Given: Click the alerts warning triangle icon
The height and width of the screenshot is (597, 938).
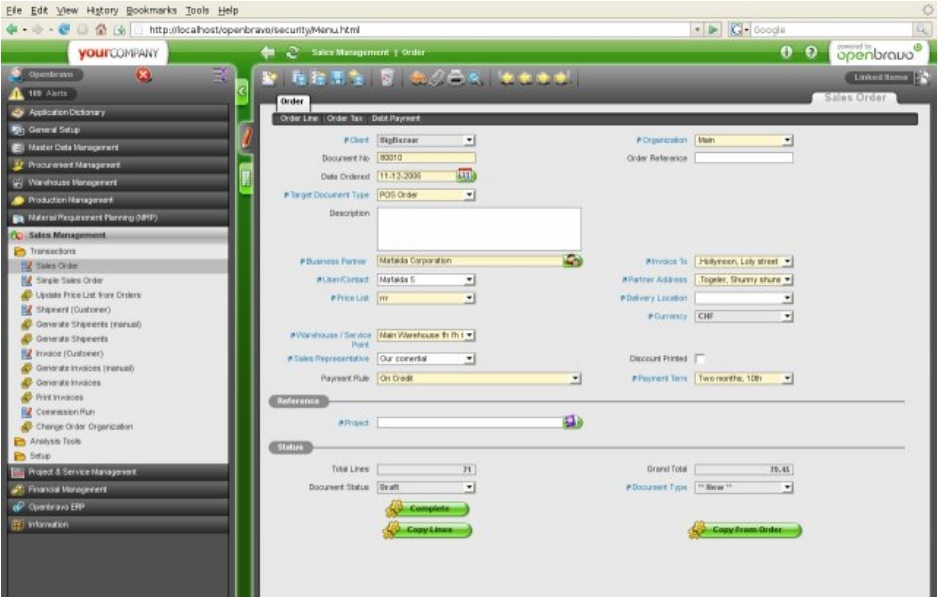Looking at the screenshot, I should (16, 93).
